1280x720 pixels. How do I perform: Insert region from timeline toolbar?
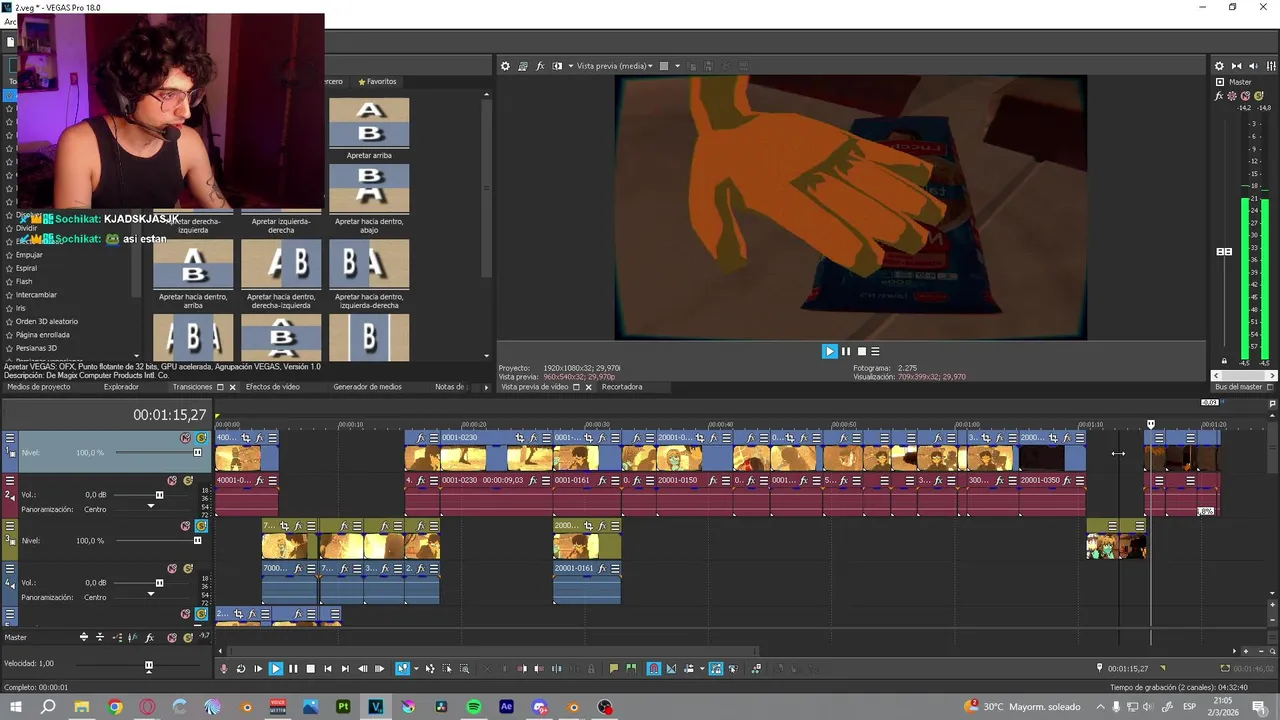coord(631,669)
